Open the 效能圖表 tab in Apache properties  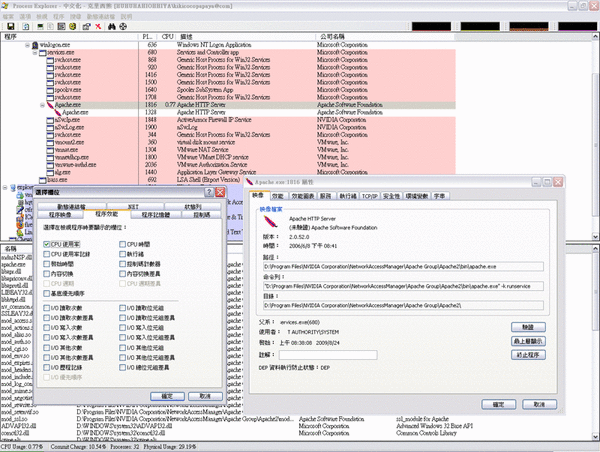[303, 196]
